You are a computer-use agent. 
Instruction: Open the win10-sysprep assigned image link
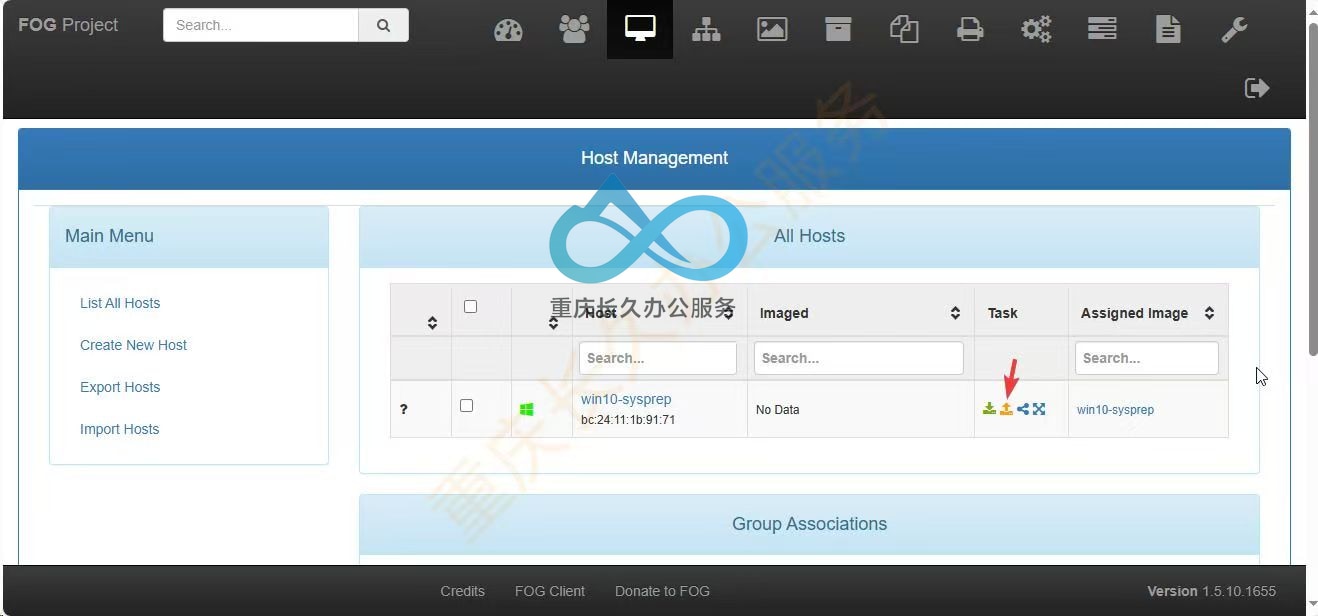click(1115, 410)
